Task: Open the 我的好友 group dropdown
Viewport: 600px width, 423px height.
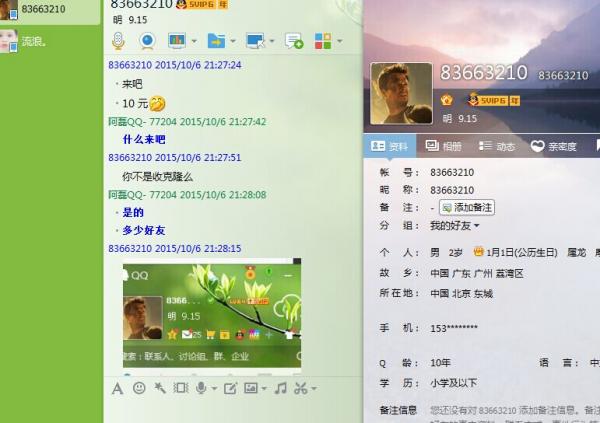Action: tap(455, 226)
